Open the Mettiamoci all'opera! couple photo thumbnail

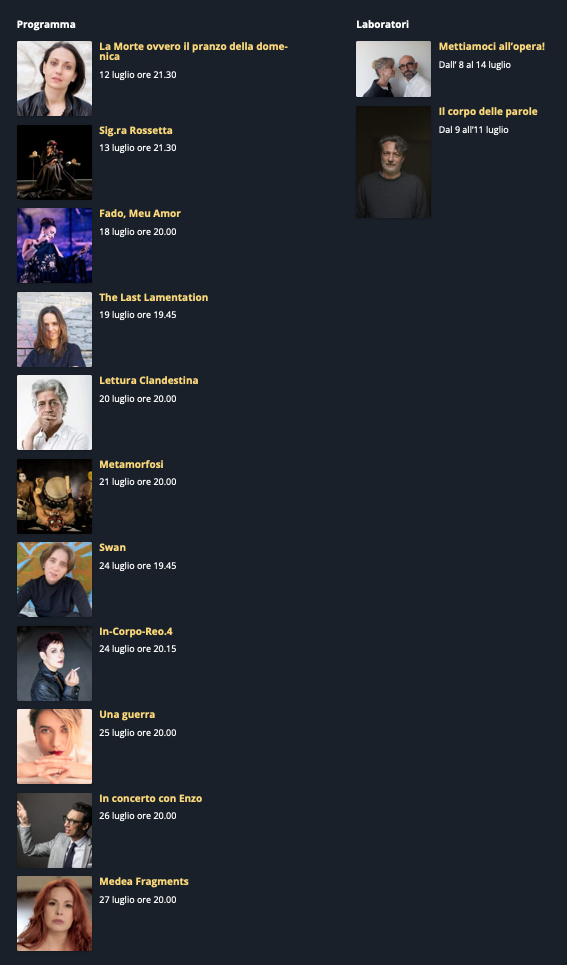point(393,69)
